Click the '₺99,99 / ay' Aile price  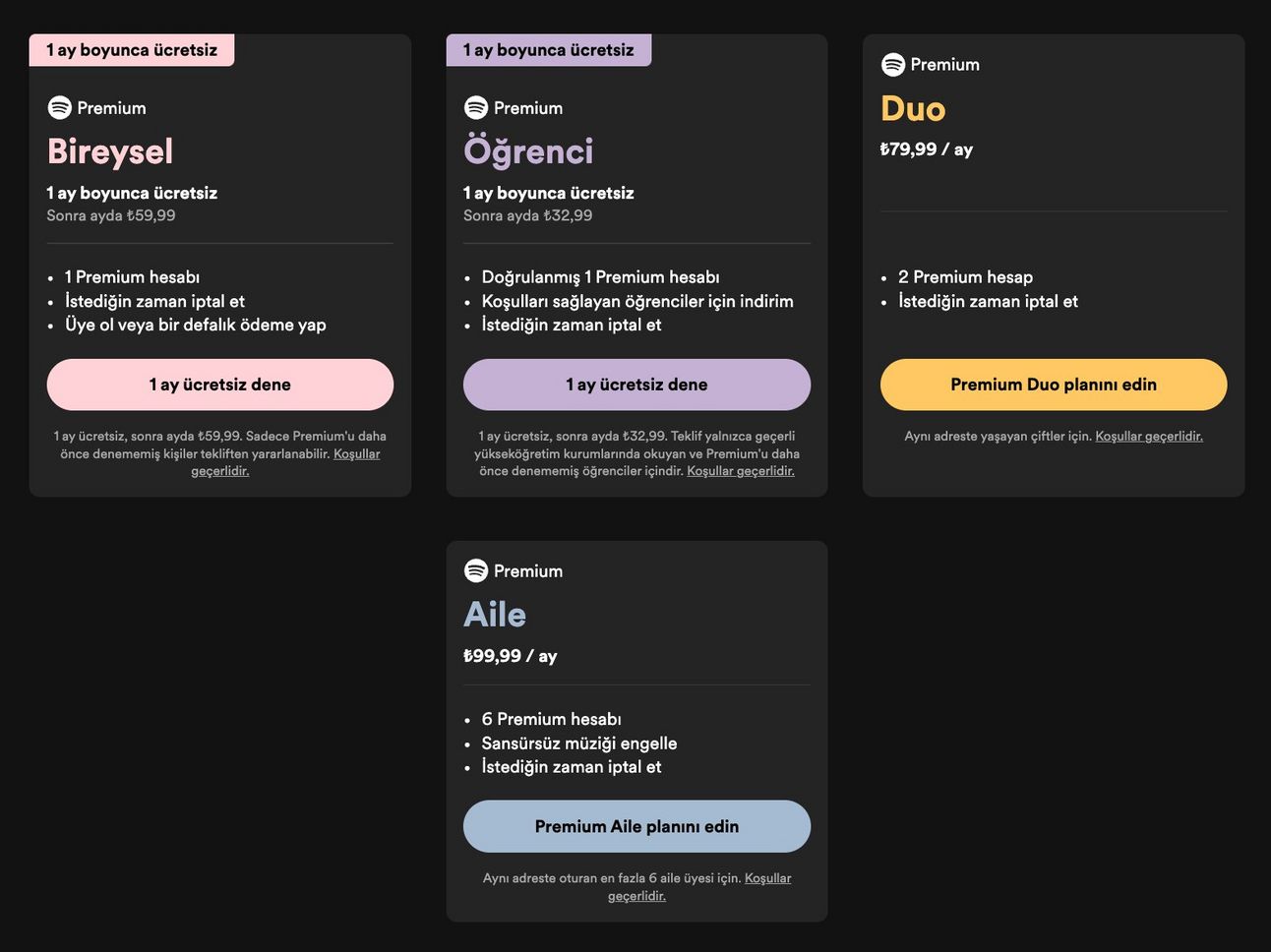tap(511, 656)
